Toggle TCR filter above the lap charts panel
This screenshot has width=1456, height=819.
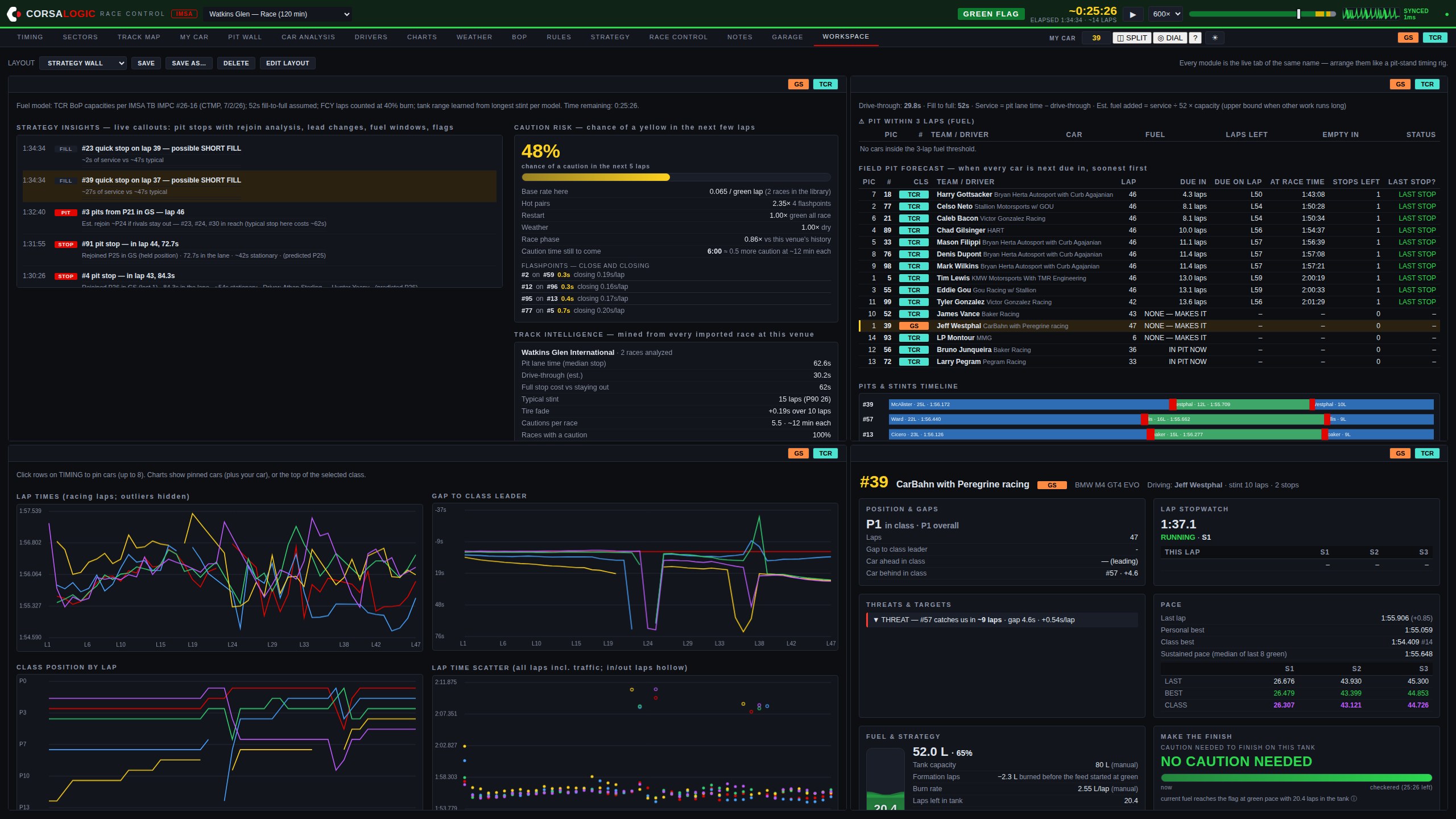pyautogui.click(x=825, y=453)
